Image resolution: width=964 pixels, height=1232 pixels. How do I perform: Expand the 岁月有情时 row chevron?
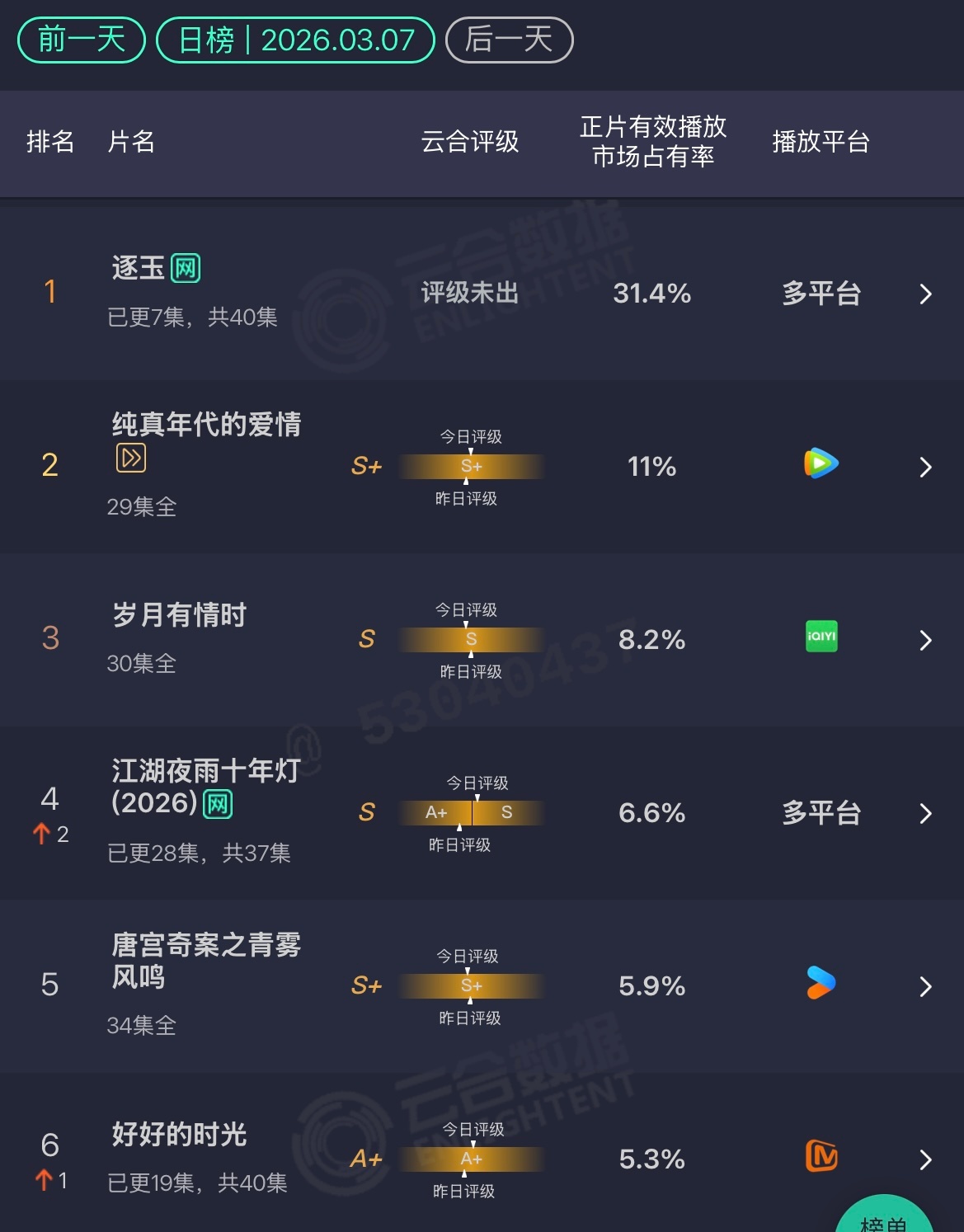coord(925,641)
